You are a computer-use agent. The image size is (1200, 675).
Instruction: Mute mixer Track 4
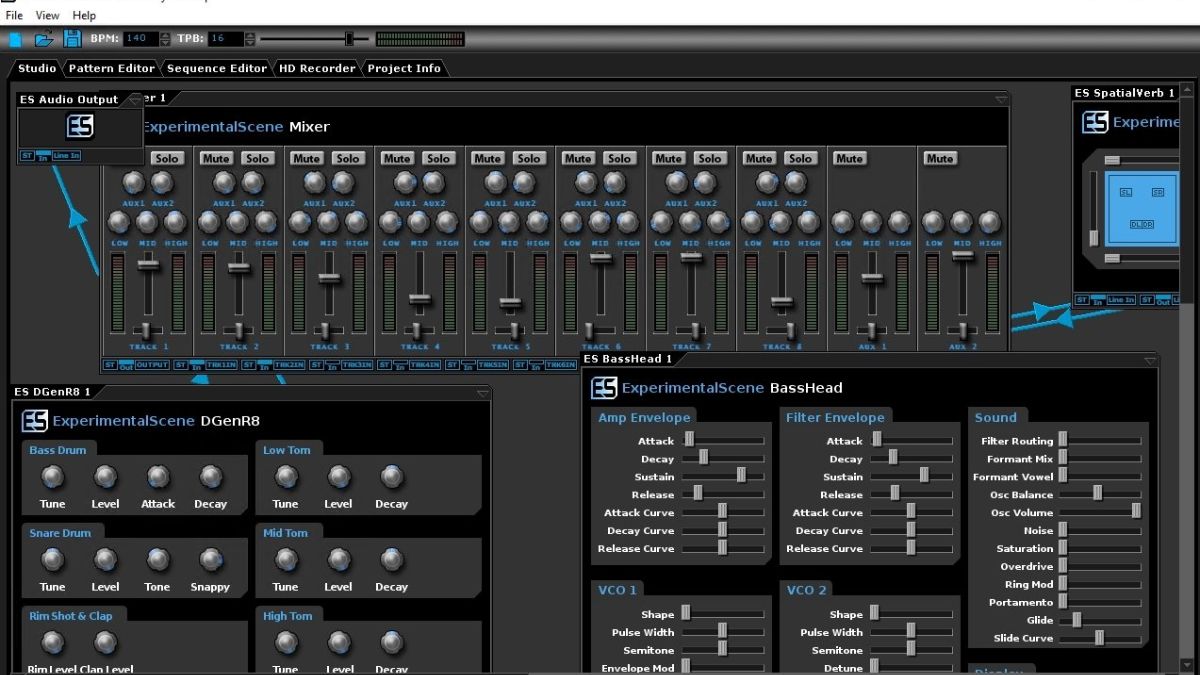[396, 158]
